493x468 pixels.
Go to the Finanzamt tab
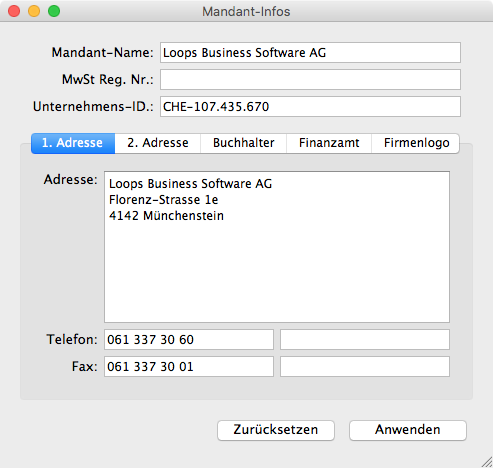(329, 143)
